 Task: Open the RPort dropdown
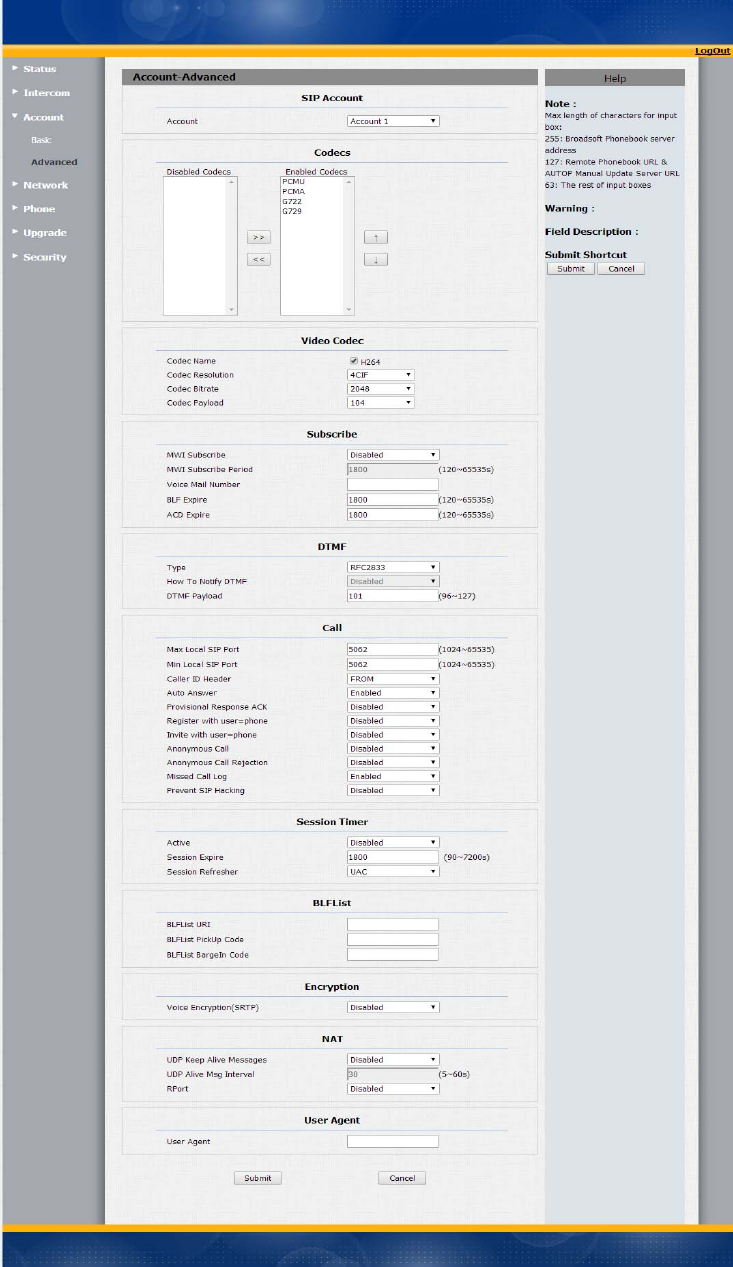coord(393,1089)
